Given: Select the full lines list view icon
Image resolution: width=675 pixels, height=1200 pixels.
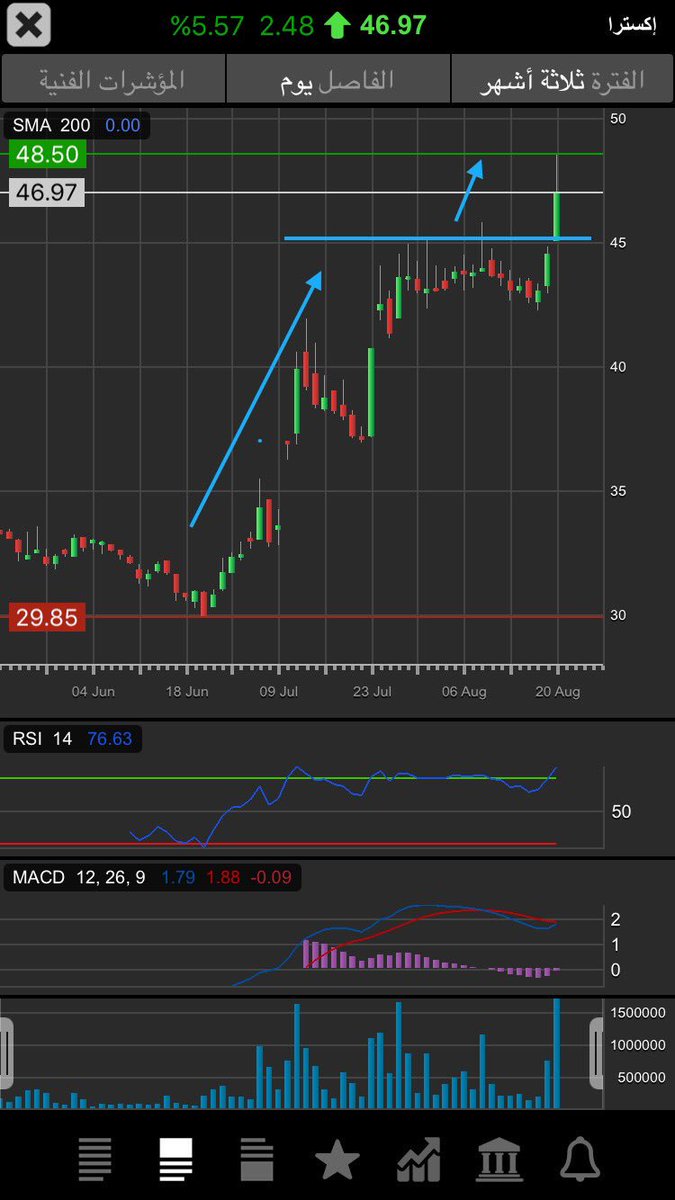Looking at the screenshot, I should pyautogui.click(x=95, y=1160).
